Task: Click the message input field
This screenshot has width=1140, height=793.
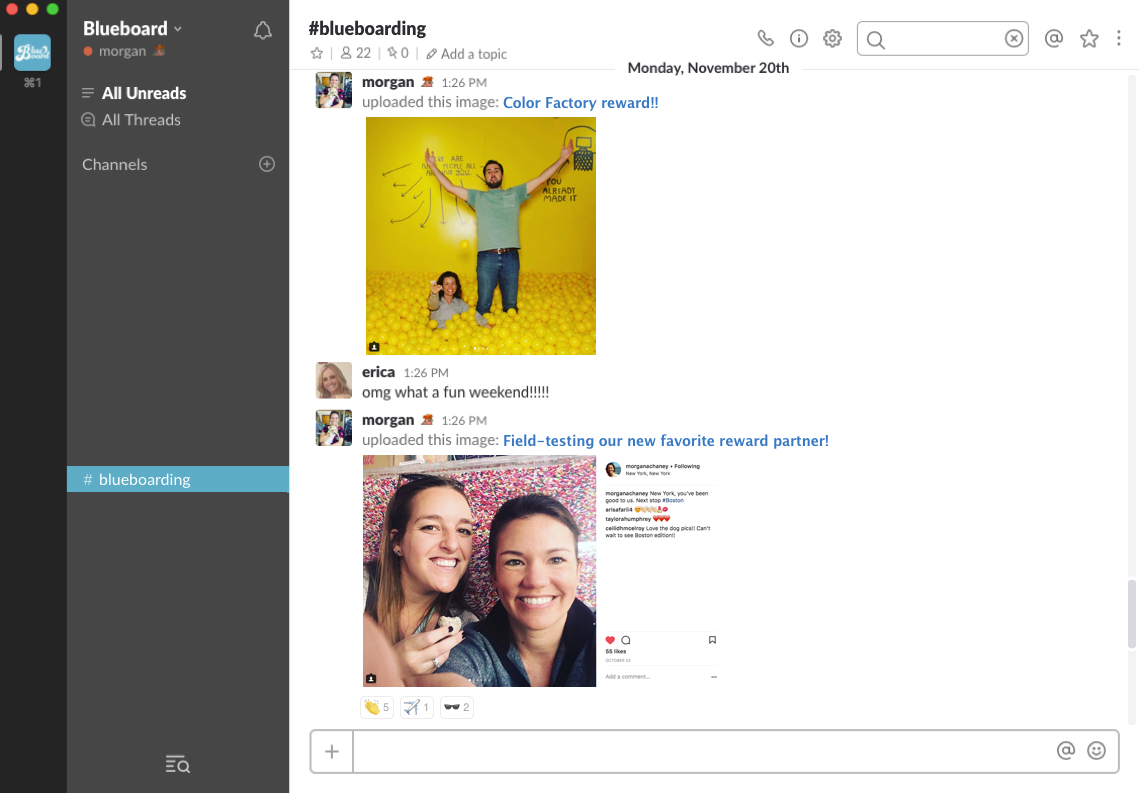Action: (x=702, y=751)
